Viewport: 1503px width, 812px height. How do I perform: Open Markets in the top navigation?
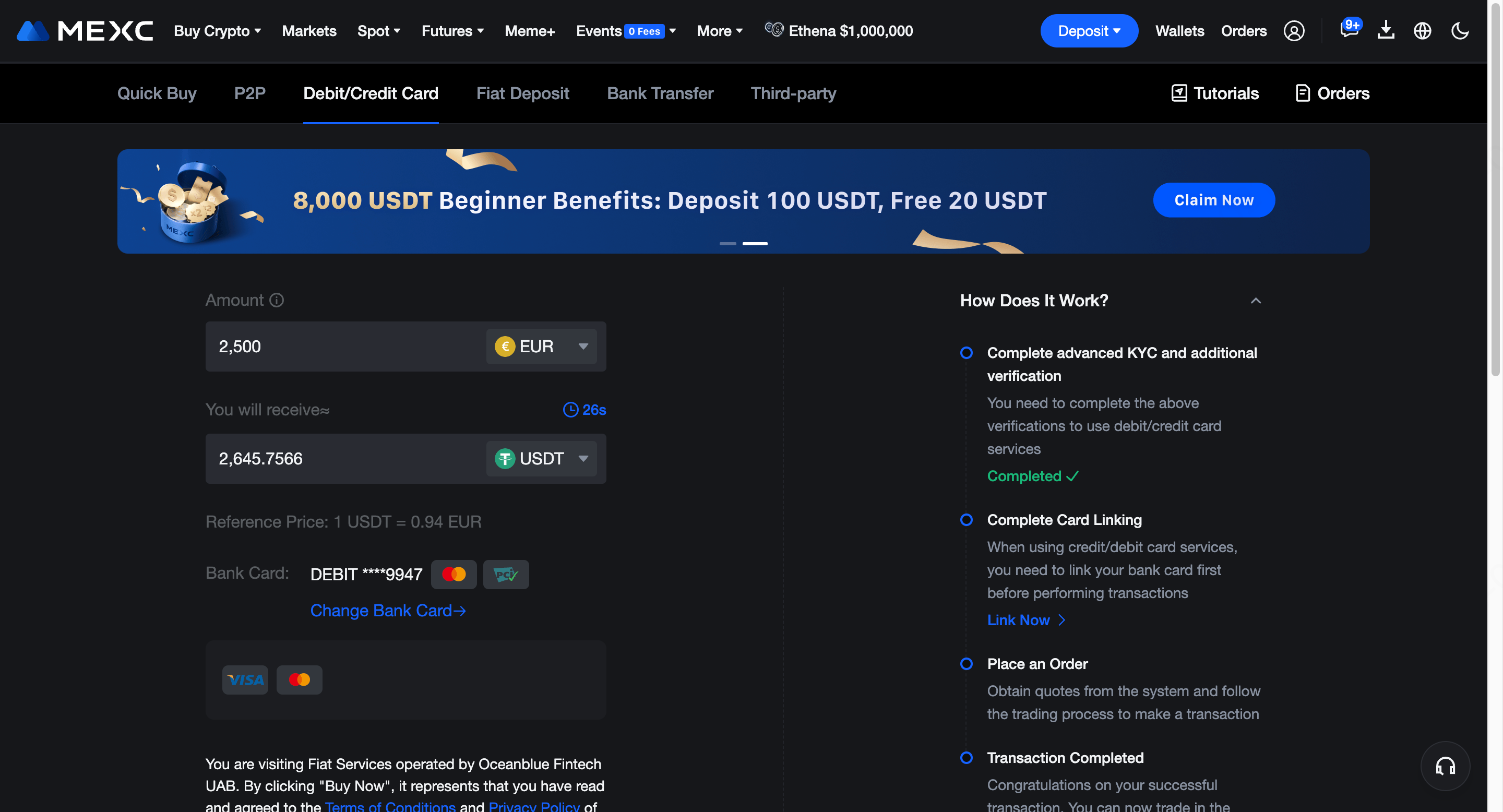click(308, 31)
